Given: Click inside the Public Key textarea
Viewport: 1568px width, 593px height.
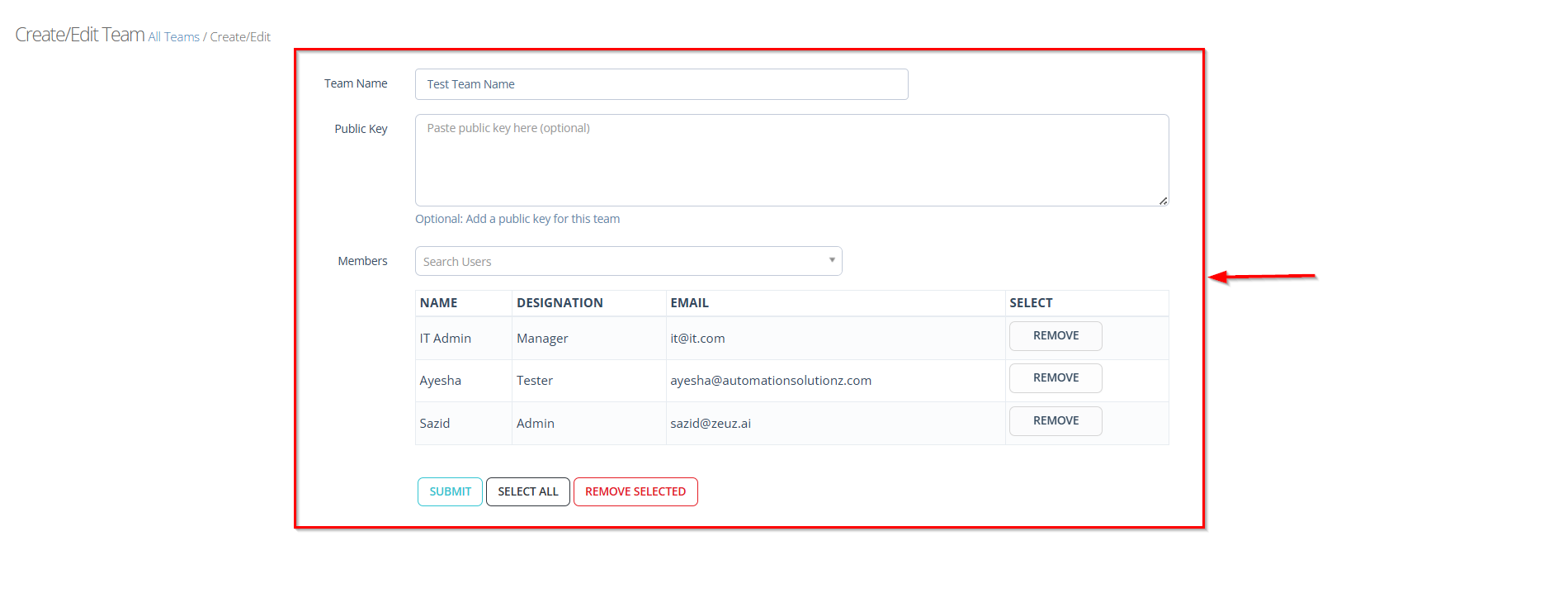Looking at the screenshot, I should point(791,160).
